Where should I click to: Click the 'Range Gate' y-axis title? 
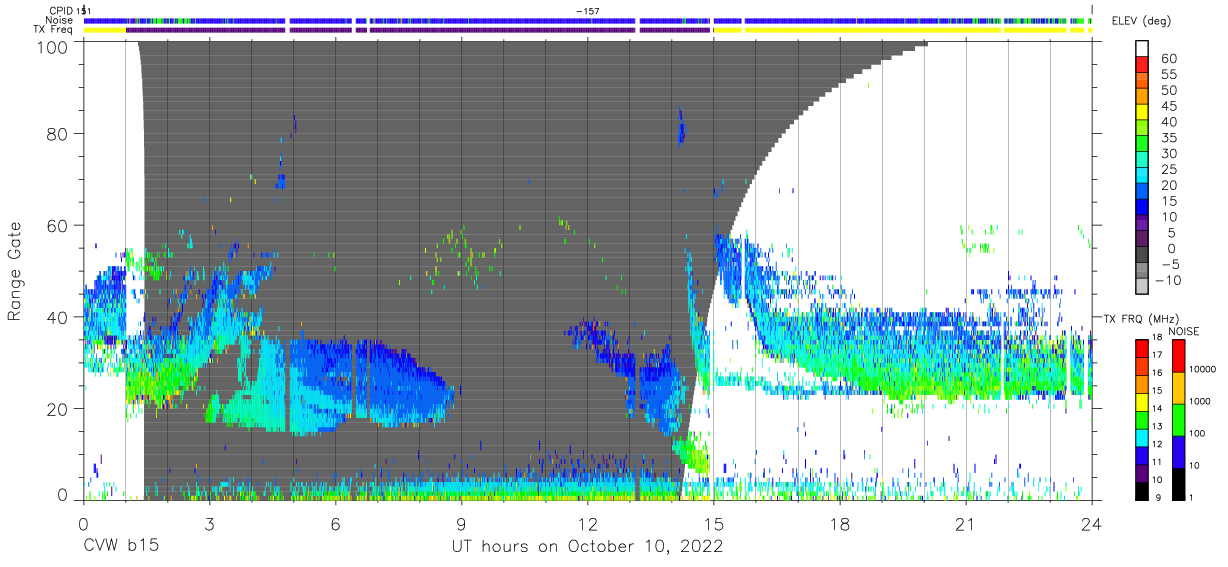point(15,270)
